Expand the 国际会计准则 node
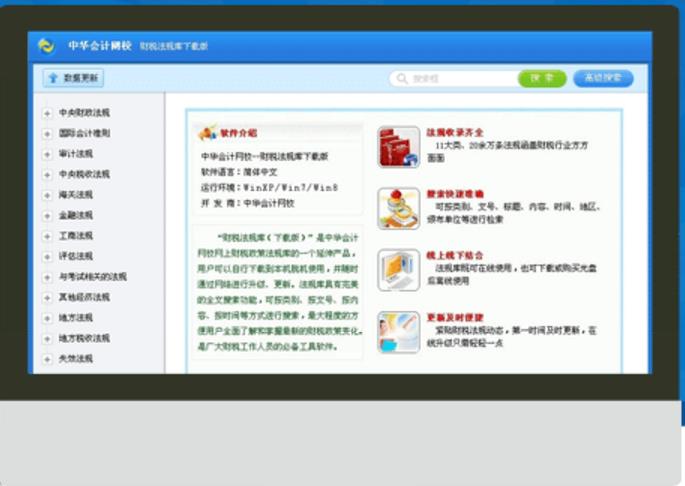Image resolution: width=685 pixels, height=486 pixels. (47, 134)
